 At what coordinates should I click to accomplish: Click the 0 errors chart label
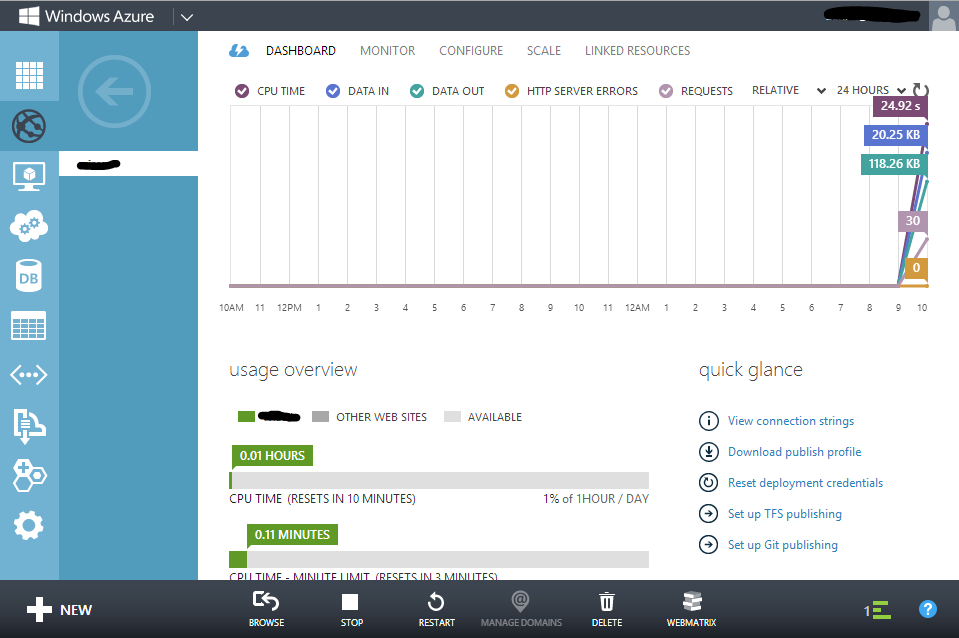pyautogui.click(x=916, y=268)
